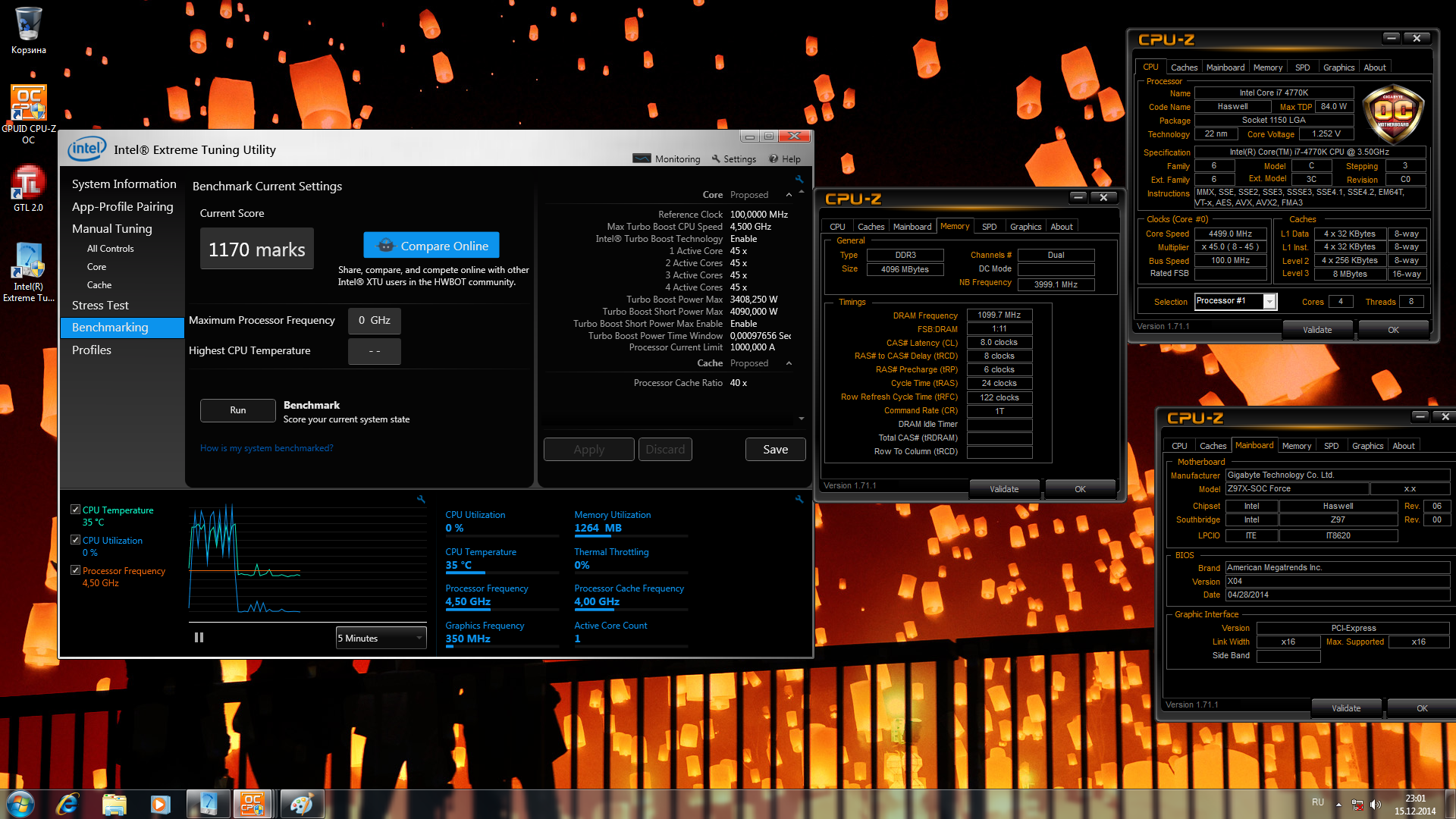This screenshot has width=1456, height=819.
Task: Toggle the CPU Temperature checkbox
Action: pos(75,510)
